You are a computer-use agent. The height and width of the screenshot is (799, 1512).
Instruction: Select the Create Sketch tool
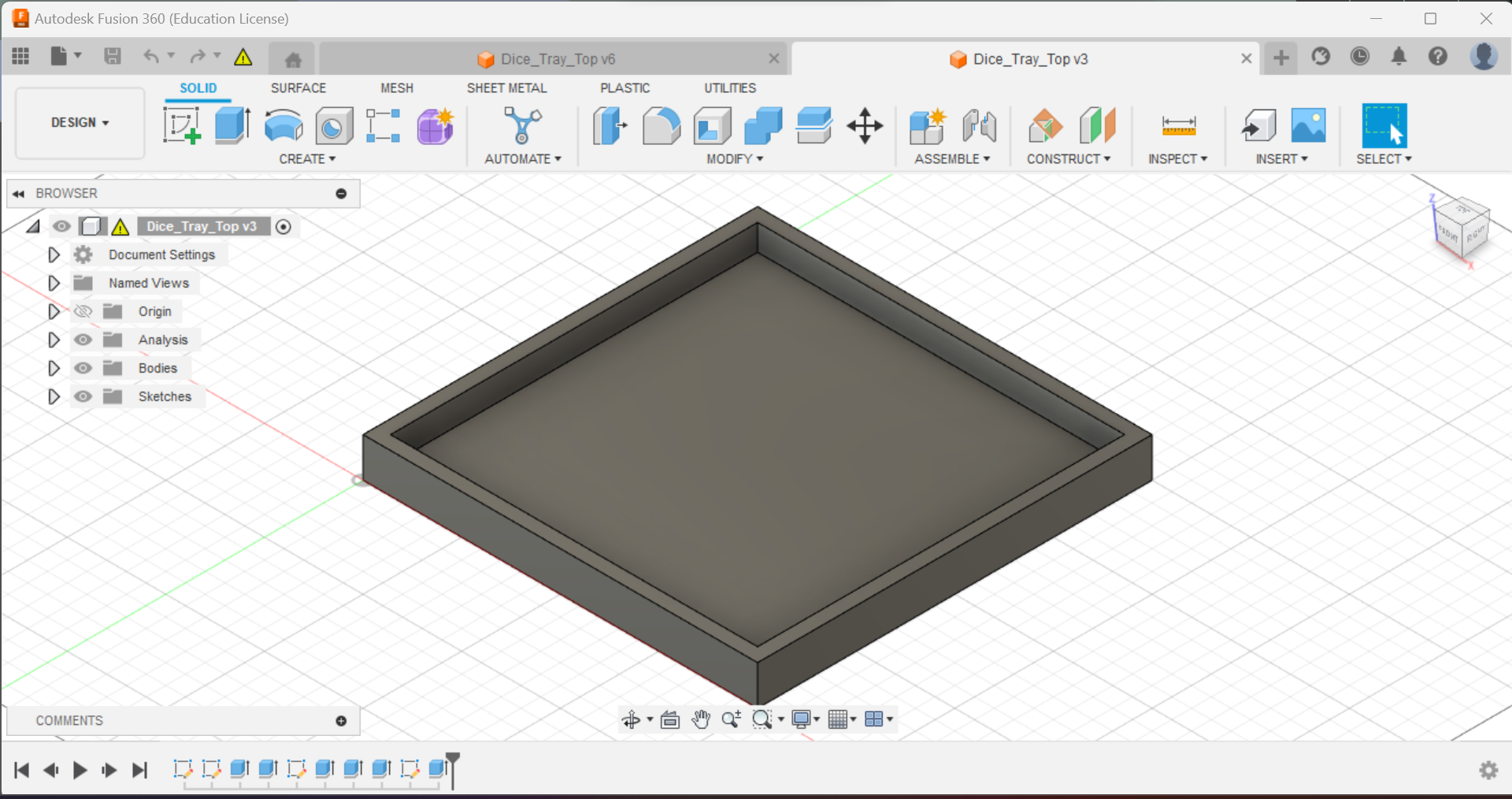pyautogui.click(x=182, y=124)
